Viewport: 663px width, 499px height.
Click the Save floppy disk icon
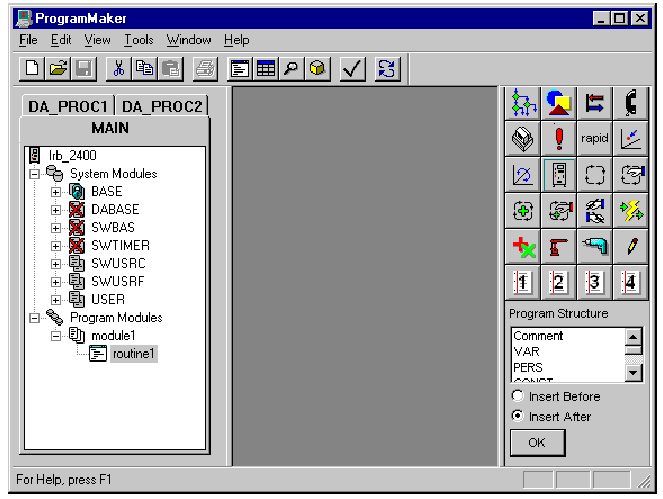coord(84,69)
